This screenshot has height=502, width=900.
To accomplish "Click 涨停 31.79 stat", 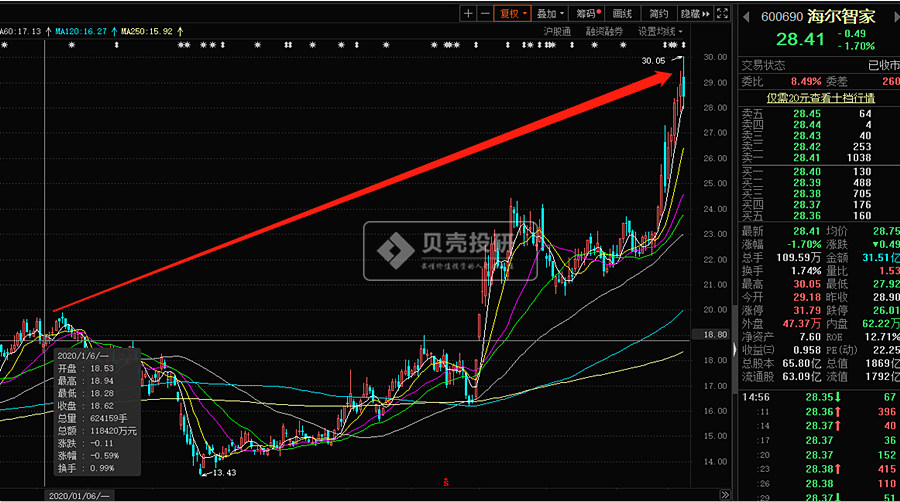I will 781,310.
